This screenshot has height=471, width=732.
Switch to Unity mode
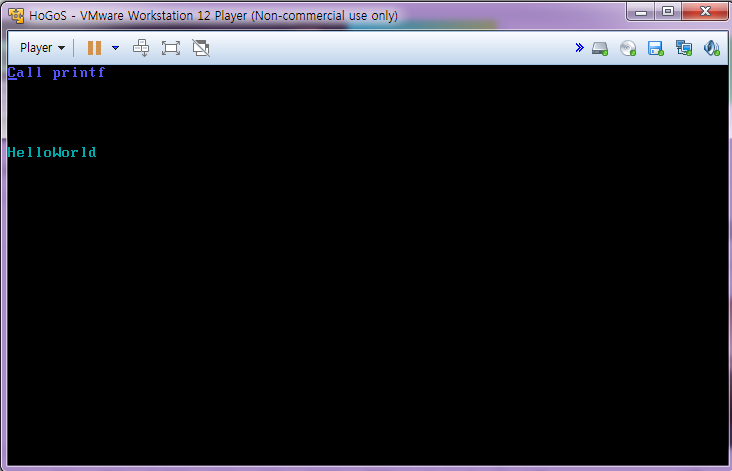pos(201,48)
